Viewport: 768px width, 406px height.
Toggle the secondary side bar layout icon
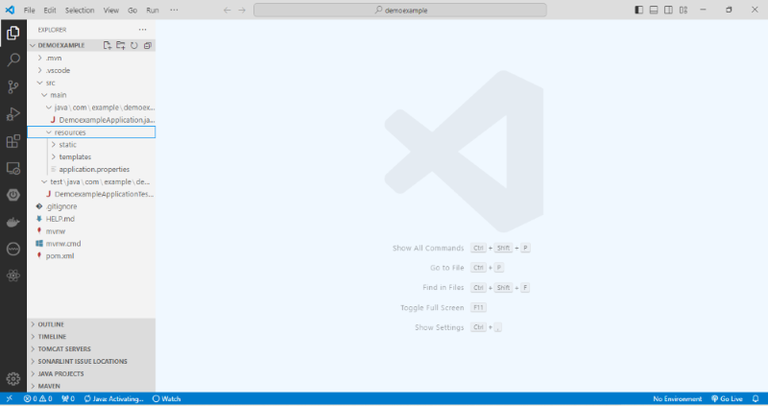click(x=668, y=10)
